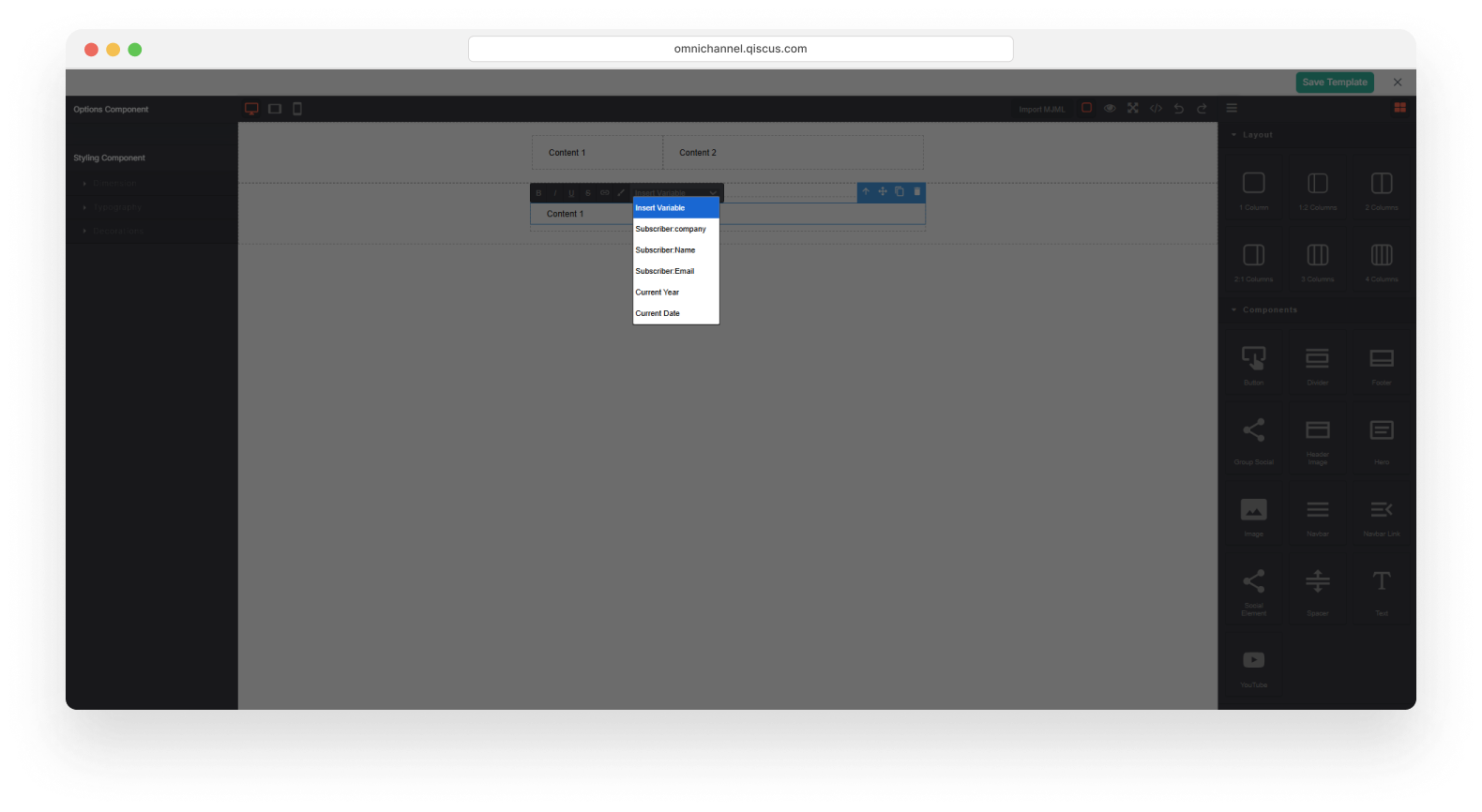Select the Button component block
The image size is (1482, 812).
point(1254,364)
